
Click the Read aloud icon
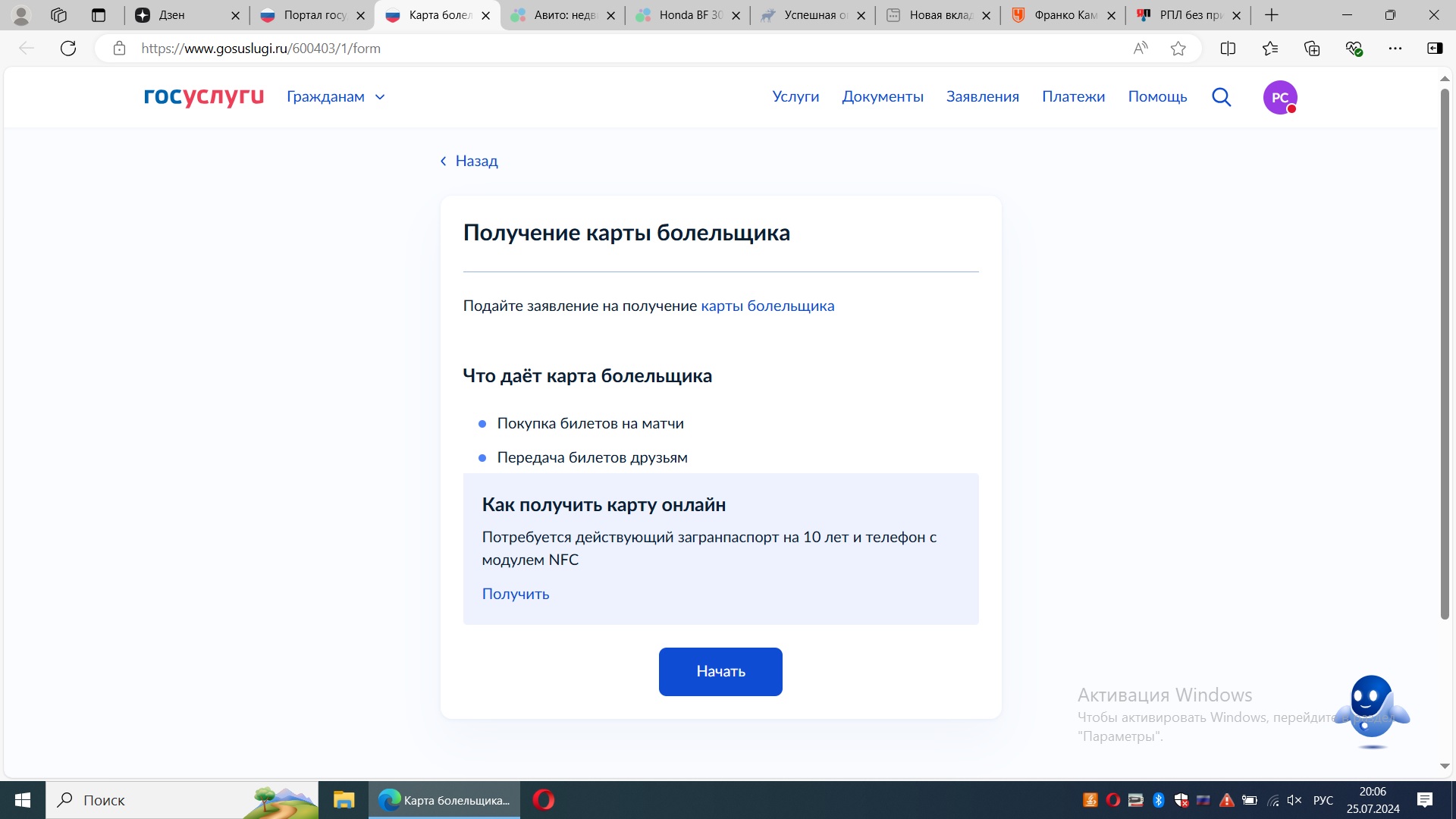pyautogui.click(x=1141, y=49)
